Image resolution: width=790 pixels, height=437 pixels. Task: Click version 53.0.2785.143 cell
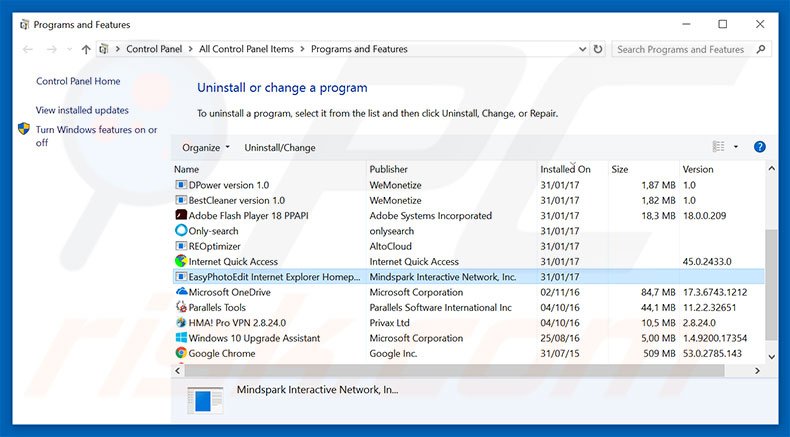coord(712,353)
